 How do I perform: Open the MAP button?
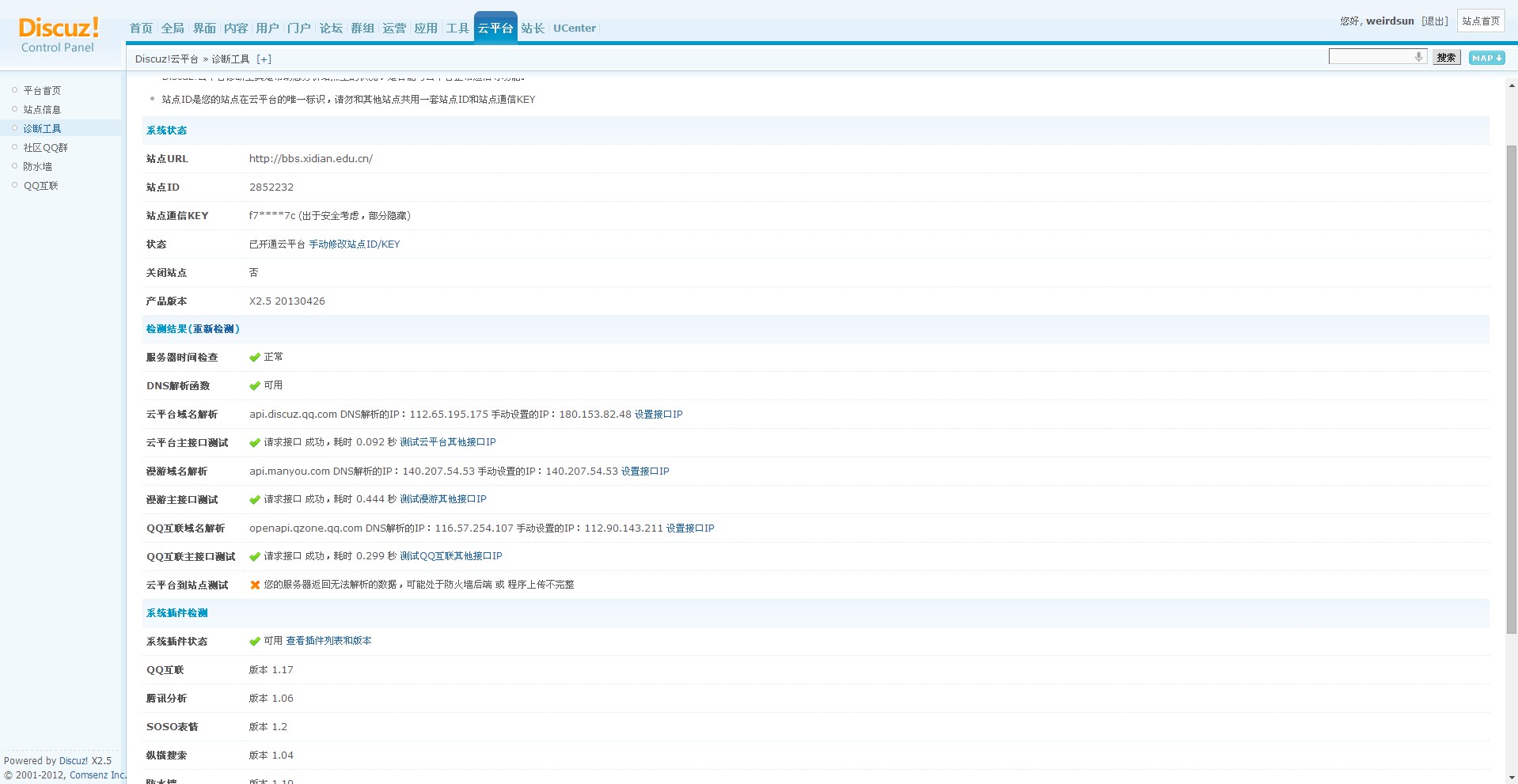[x=1486, y=58]
